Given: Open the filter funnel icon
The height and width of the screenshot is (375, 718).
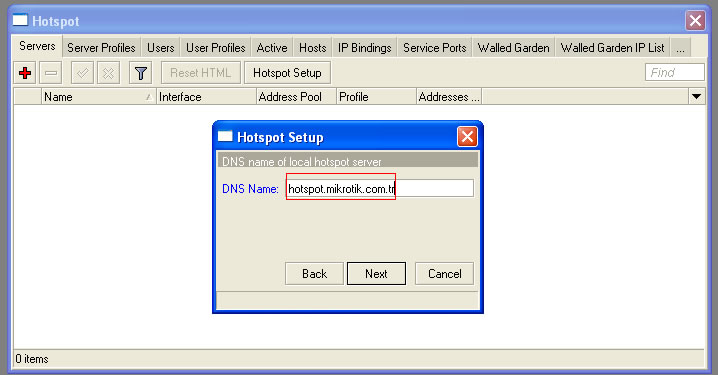Looking at the screenshot, I should [141, 73].
